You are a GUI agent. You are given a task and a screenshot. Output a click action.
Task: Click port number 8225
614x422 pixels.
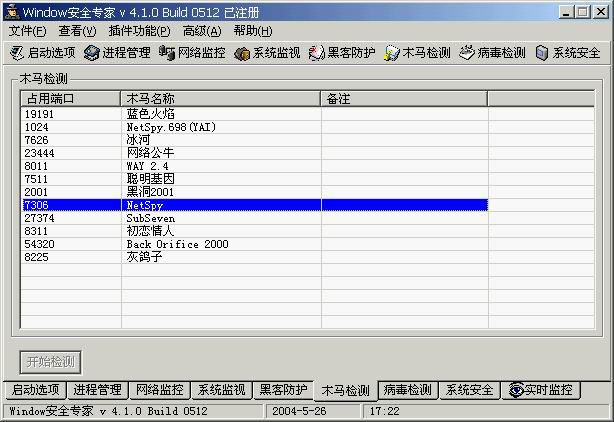pyautogui.click(x=36, y=257)
